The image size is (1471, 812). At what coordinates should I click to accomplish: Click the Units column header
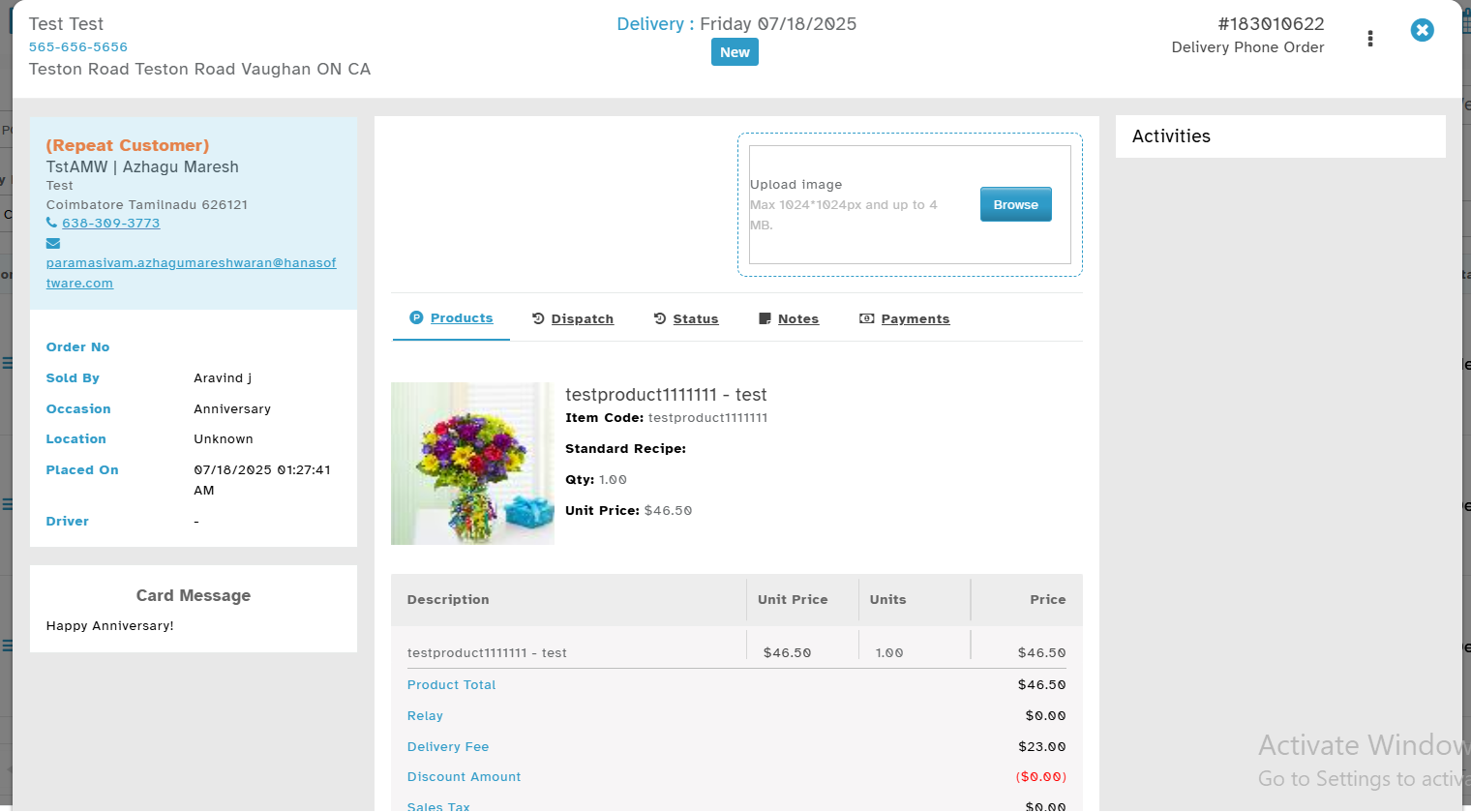point(887,599)
